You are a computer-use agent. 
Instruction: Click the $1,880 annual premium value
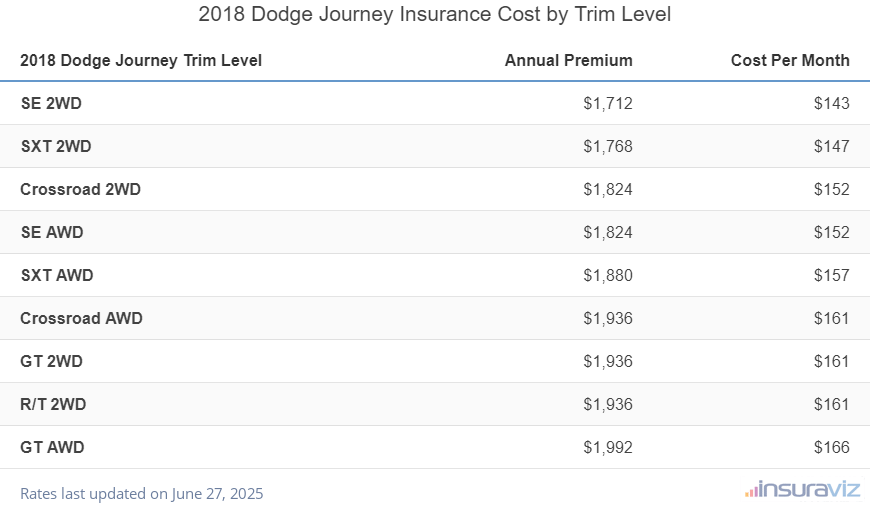tap(608, 275)
